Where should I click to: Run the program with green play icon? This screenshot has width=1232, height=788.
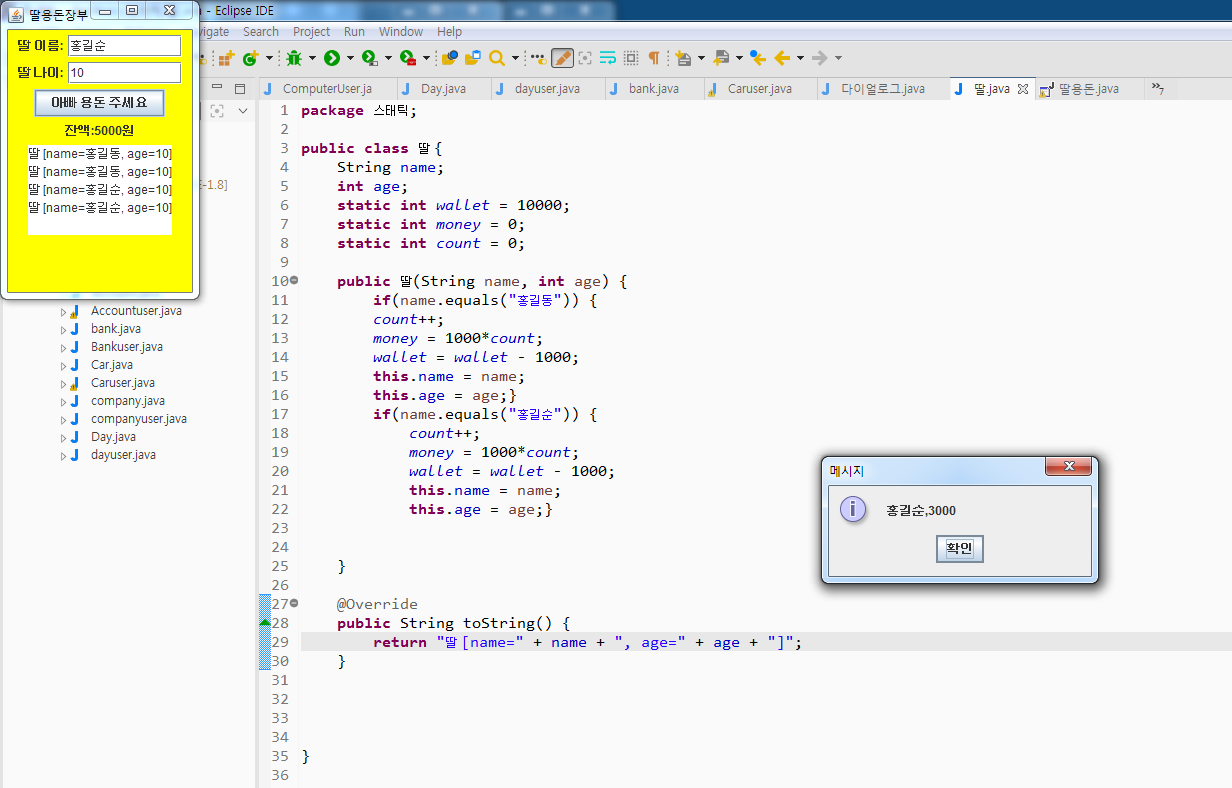[331, 58]
